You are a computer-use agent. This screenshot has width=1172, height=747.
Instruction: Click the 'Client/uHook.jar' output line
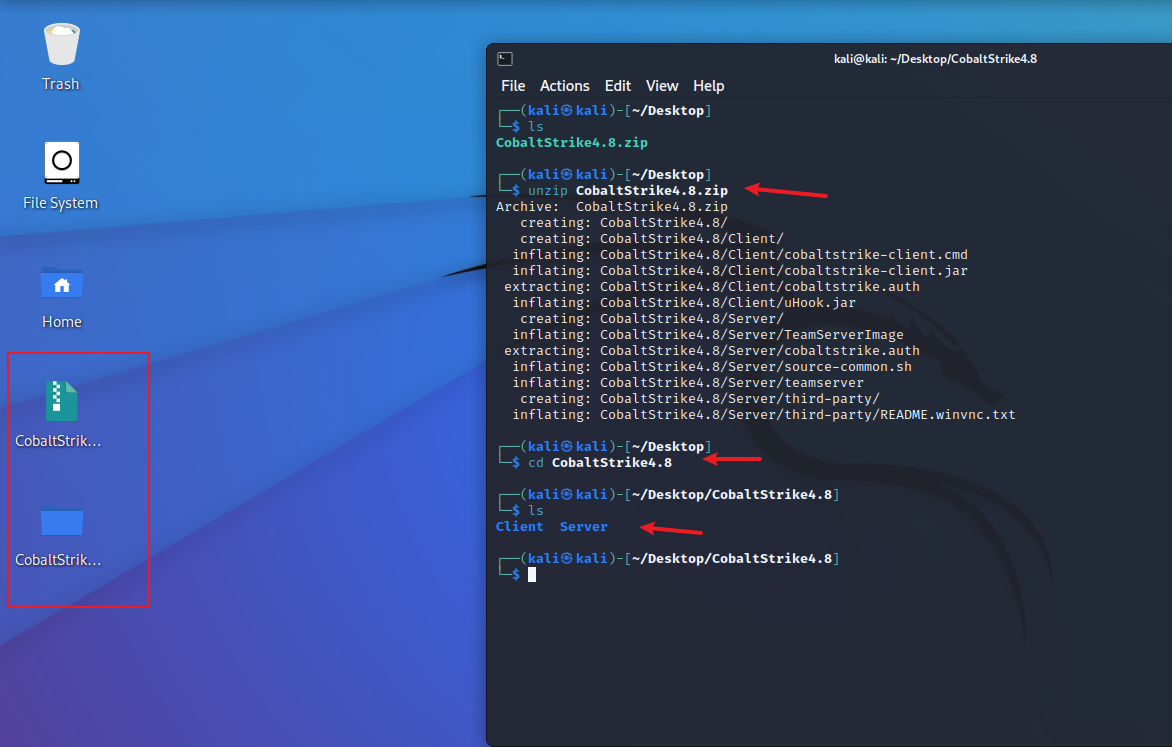684,303
